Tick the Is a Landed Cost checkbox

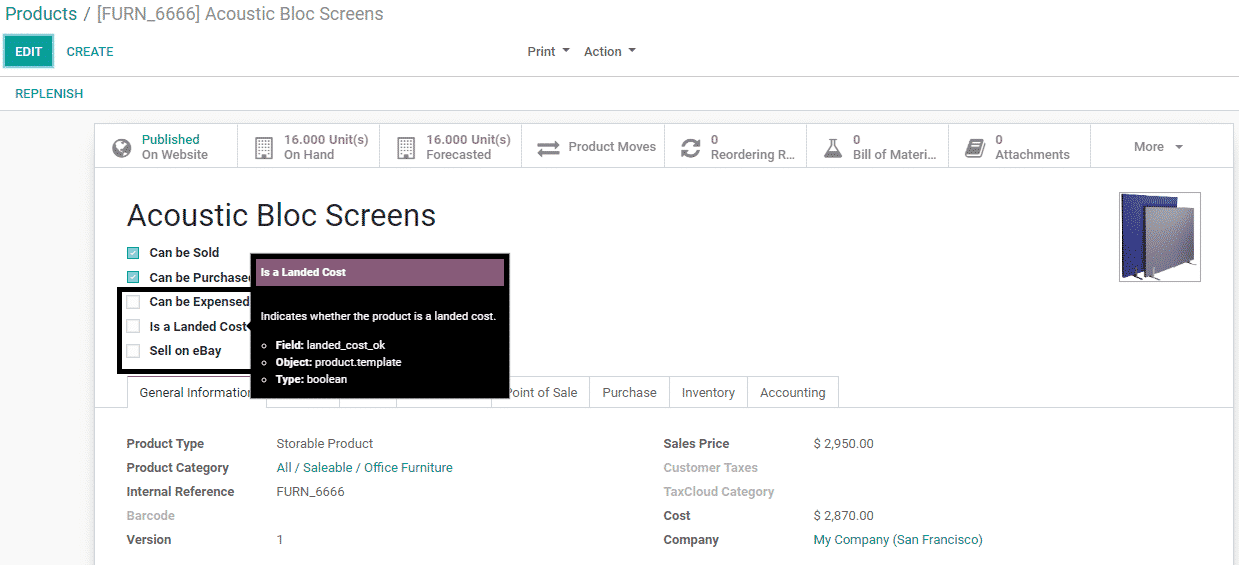click(x=133, y=326)
